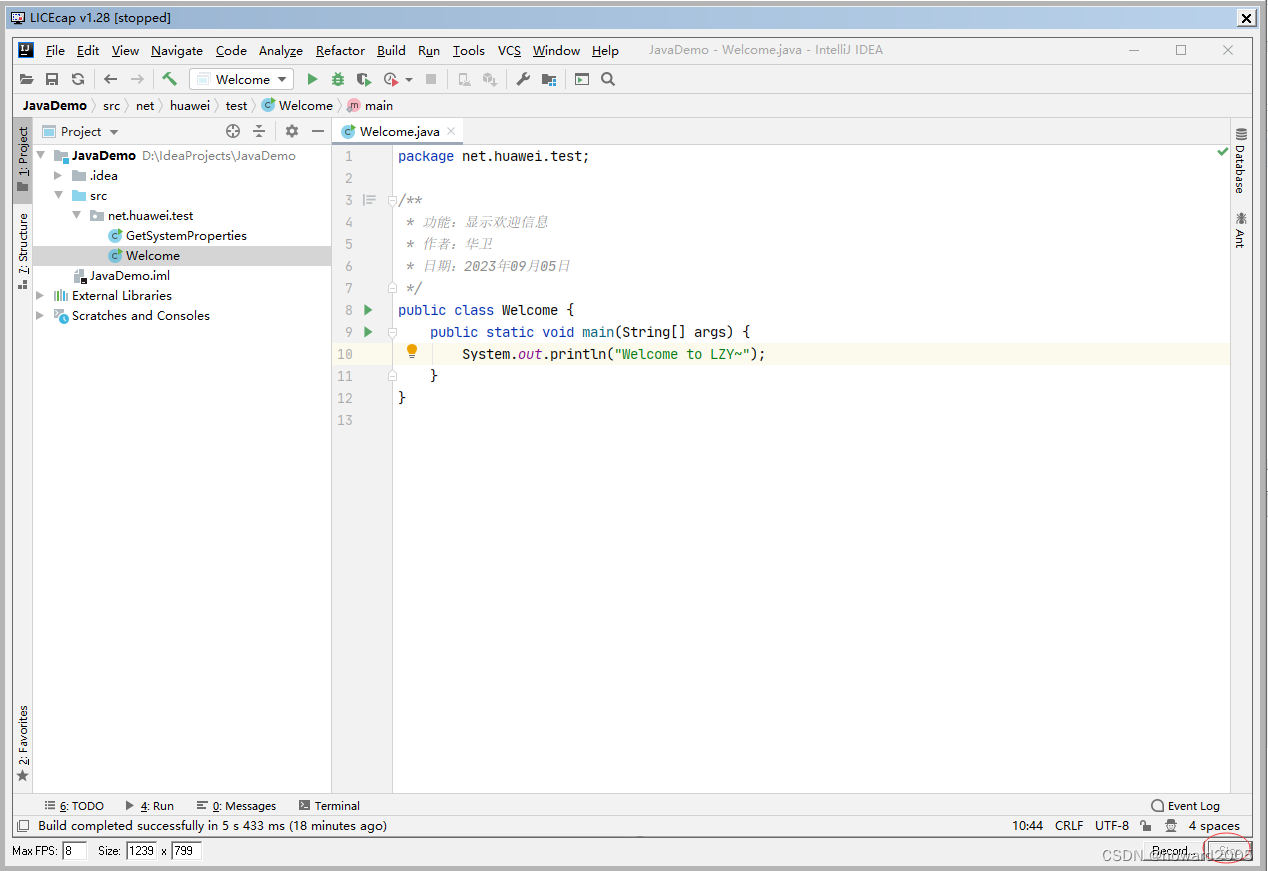Image resolution: width=1268 pixels, height=871 pixels.
Task: Fold the main method on line 9
Action: 392,332
